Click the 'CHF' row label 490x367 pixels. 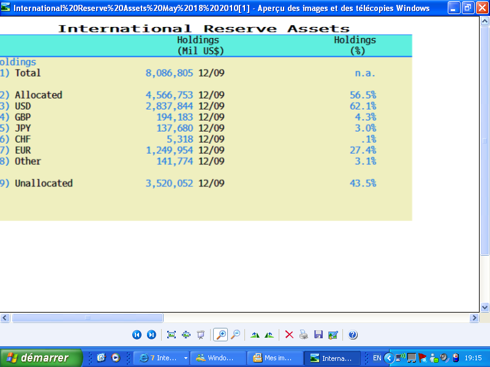[x=23, y=139]
